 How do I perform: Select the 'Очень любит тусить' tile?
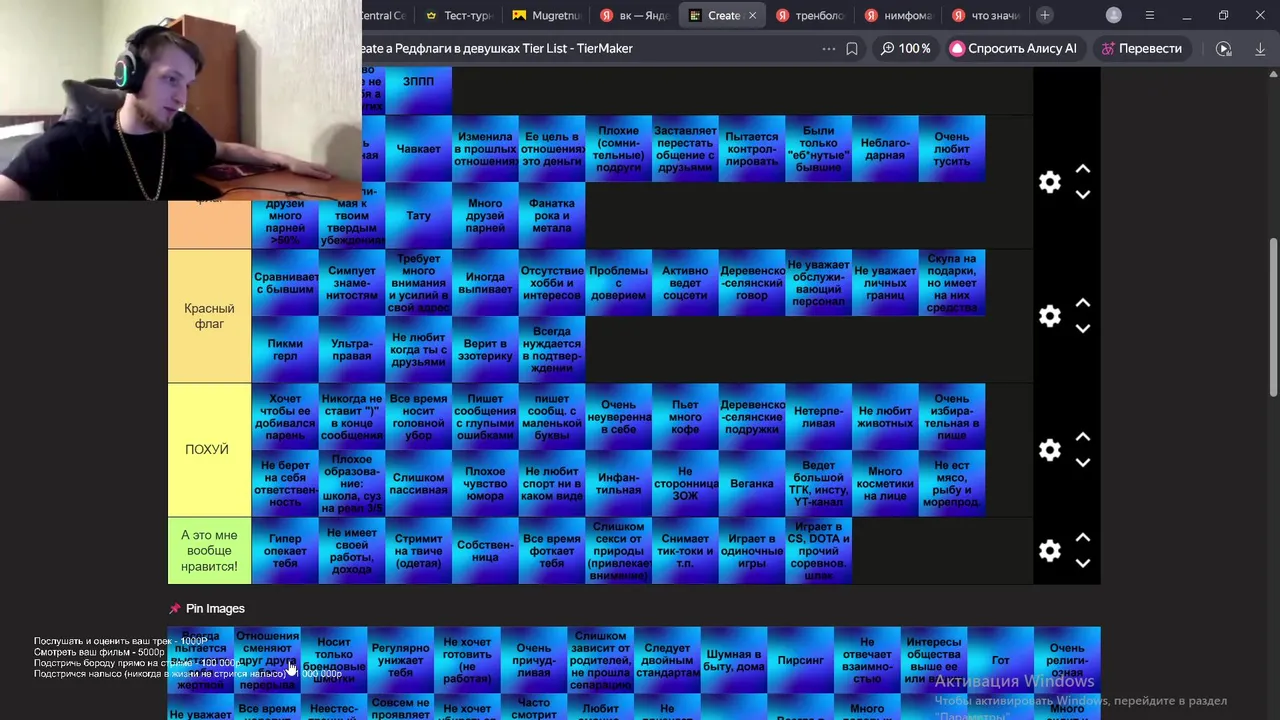tap(952, 149)
